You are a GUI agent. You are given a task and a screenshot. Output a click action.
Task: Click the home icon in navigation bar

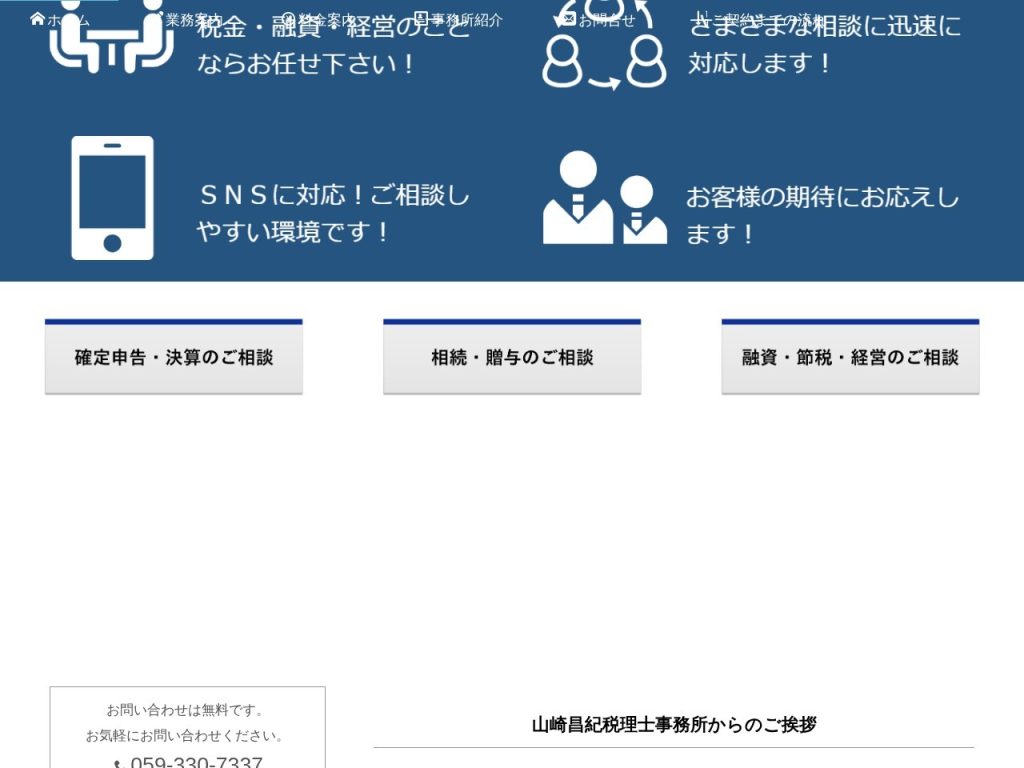(37, 19)
